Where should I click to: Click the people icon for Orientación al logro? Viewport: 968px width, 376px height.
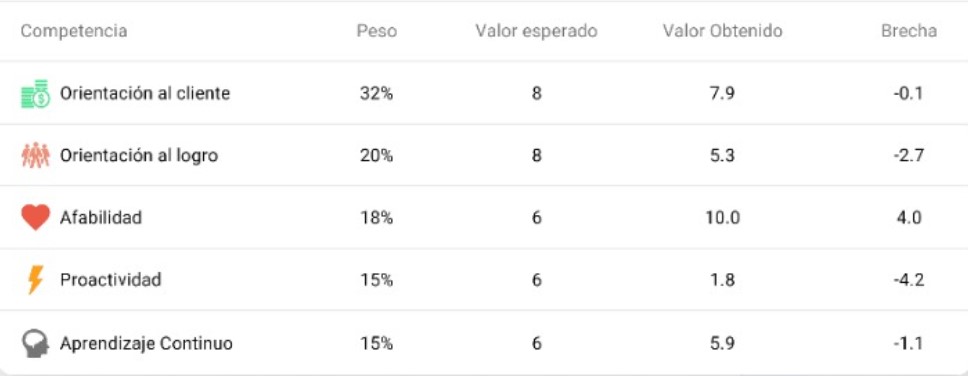[35, 155]
